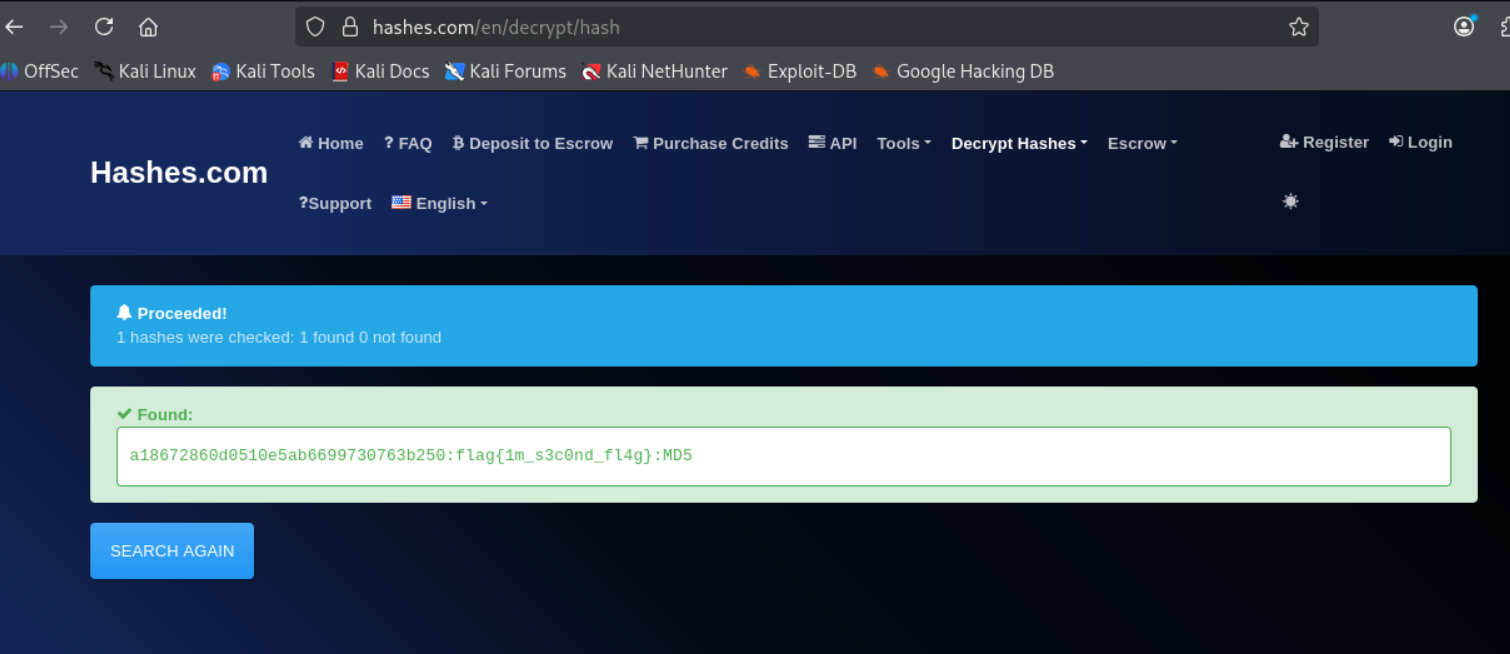
Task: Open the Escrow dropdown menu
Action: (x=1143, y=143)
